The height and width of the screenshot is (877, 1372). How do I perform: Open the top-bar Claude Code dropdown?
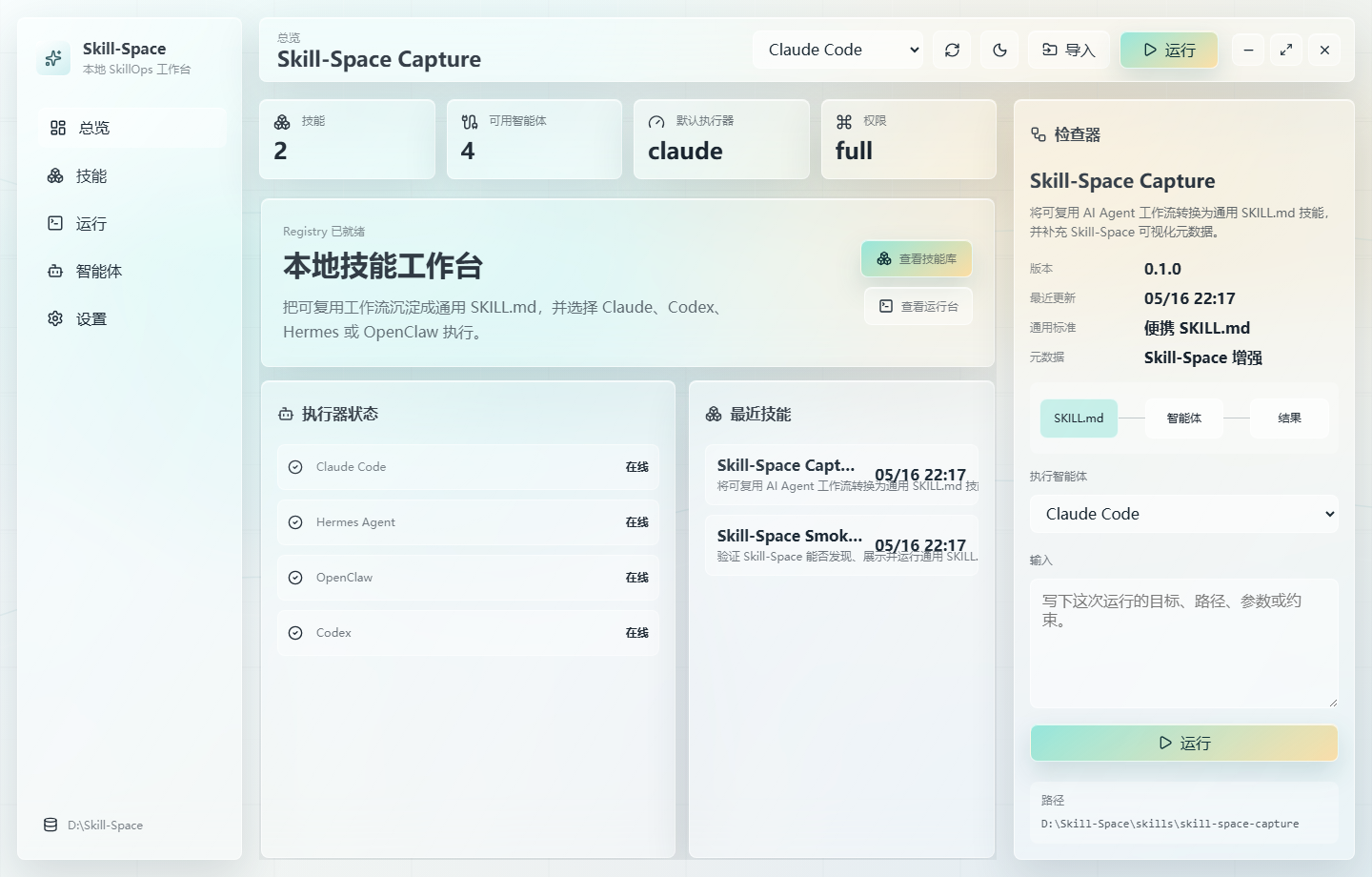(837, 50)
